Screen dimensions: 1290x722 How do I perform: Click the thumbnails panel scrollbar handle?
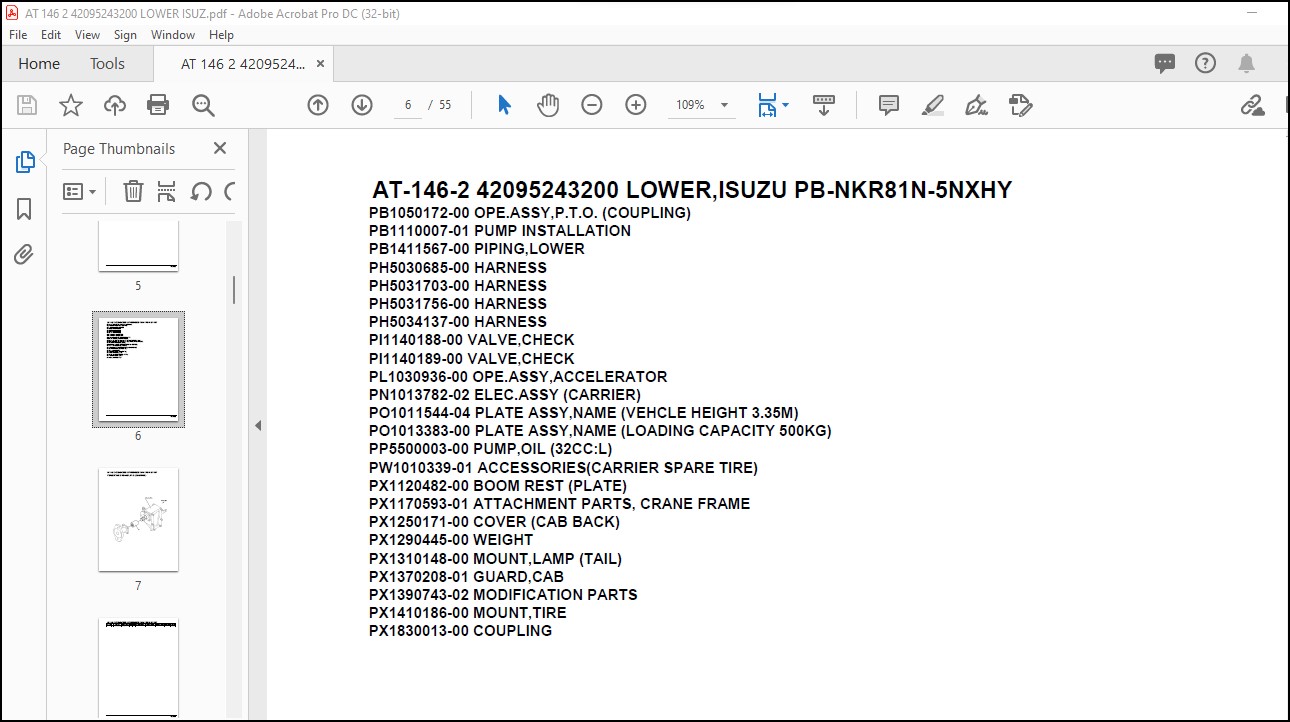(234, 289)
